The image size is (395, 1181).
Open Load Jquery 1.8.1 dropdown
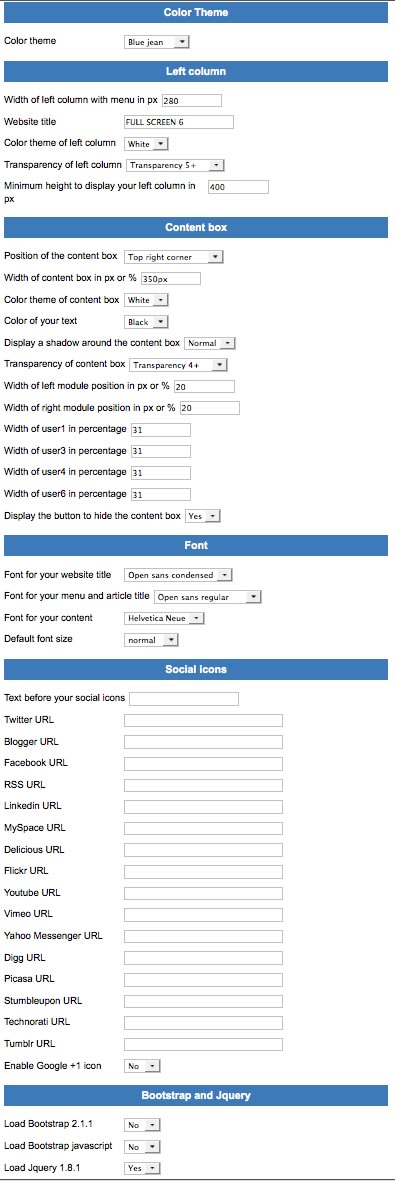click(x=142, y=1168)
